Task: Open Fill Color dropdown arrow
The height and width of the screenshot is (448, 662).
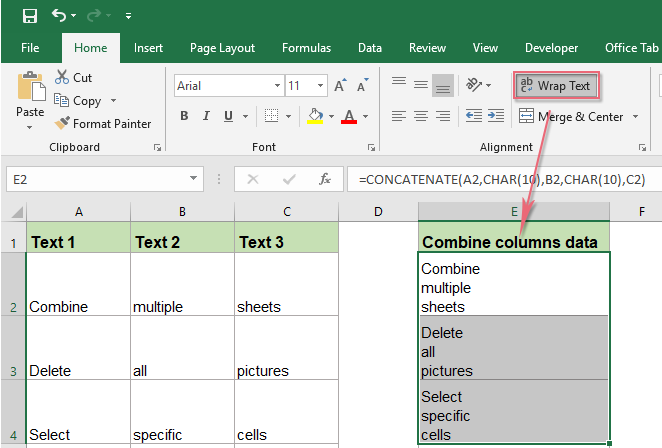Action: click(x=331, y=116)
